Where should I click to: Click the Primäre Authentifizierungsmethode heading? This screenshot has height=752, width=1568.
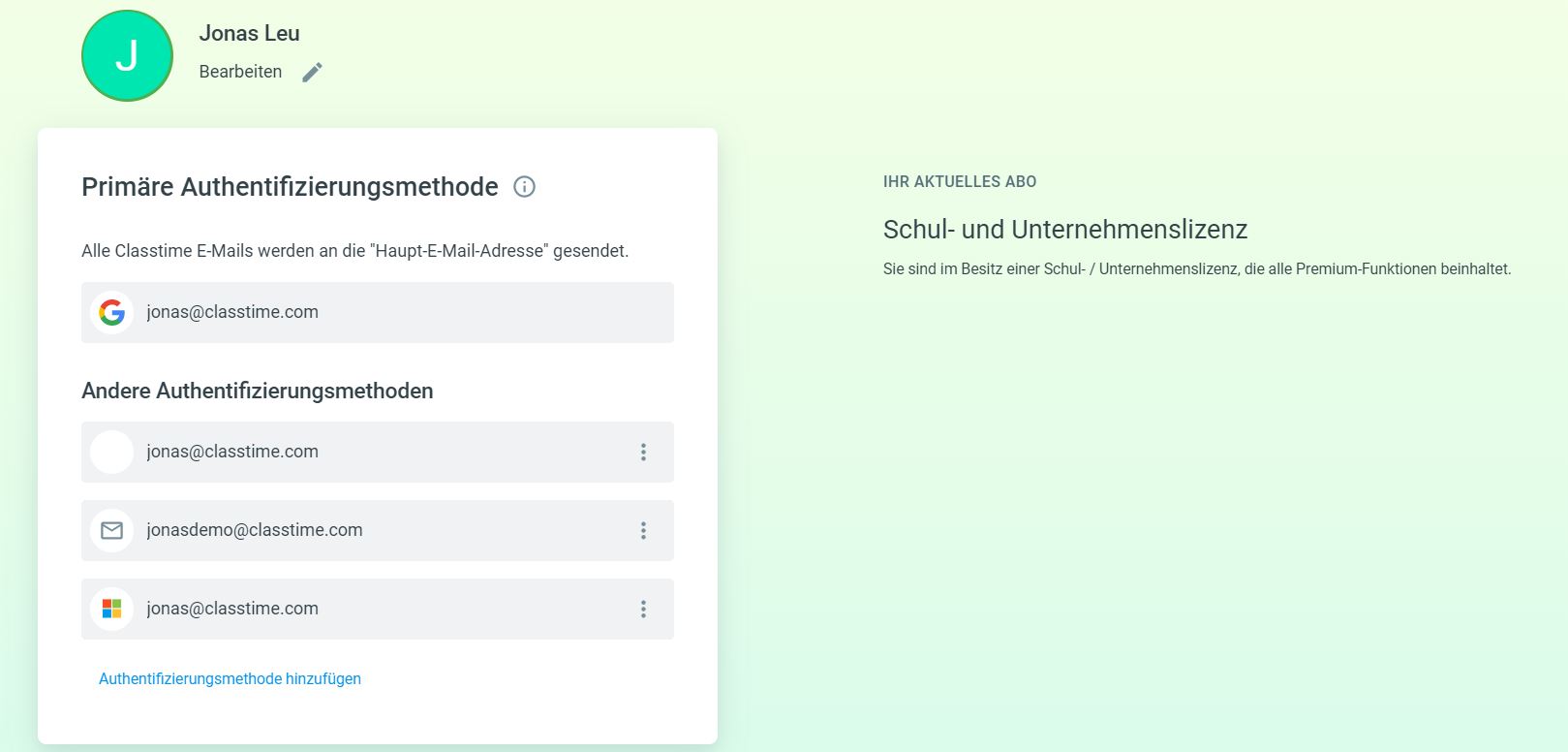coord(290,187)
